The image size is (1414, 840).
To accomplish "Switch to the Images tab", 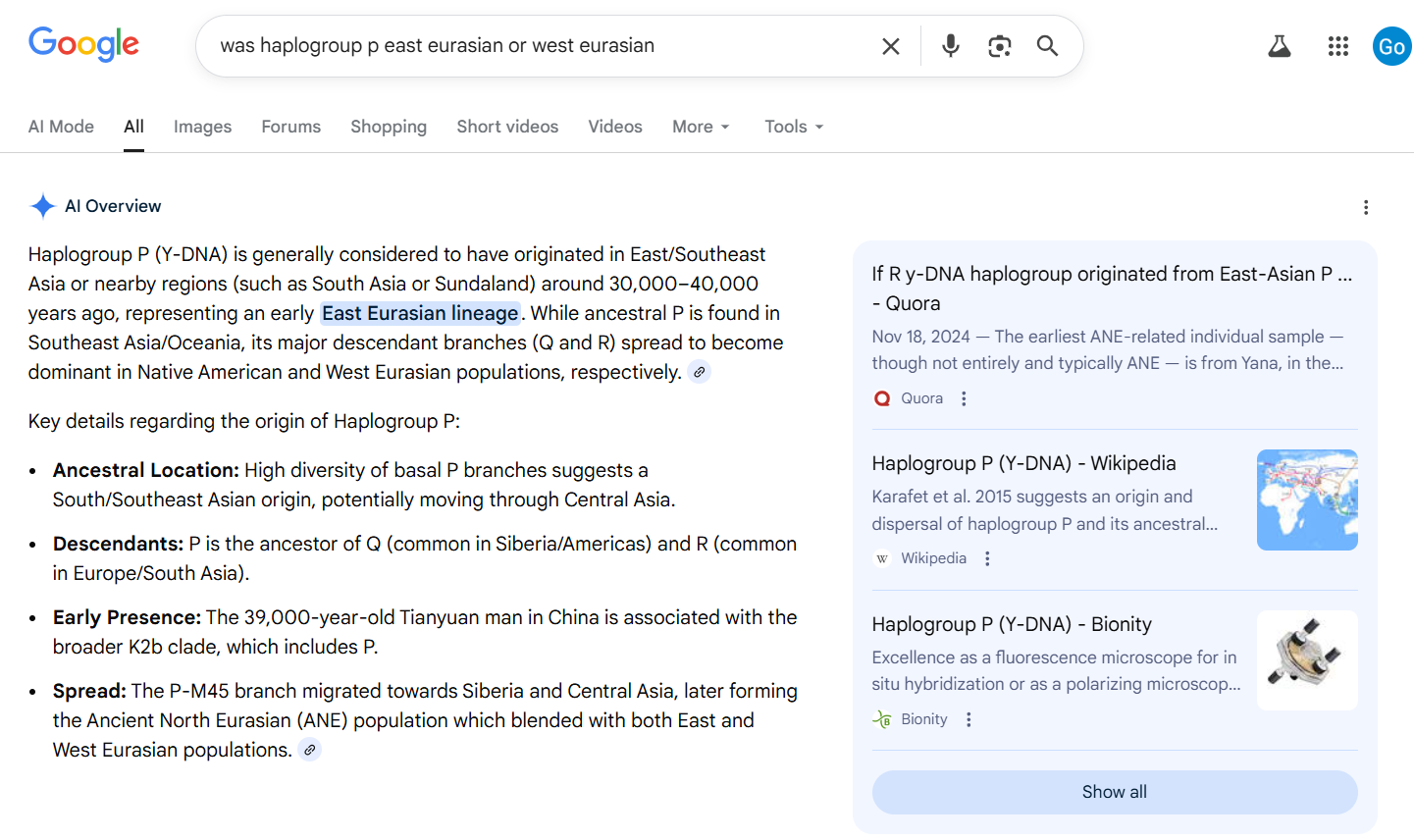I will click(202, 127).
